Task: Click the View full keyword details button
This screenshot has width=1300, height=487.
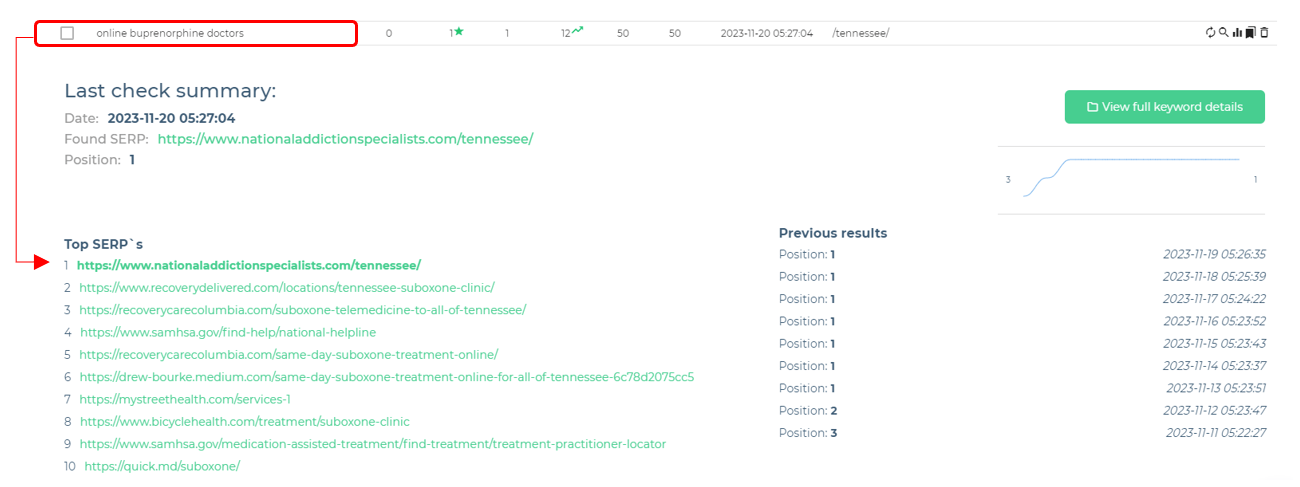Action: 1164,107
